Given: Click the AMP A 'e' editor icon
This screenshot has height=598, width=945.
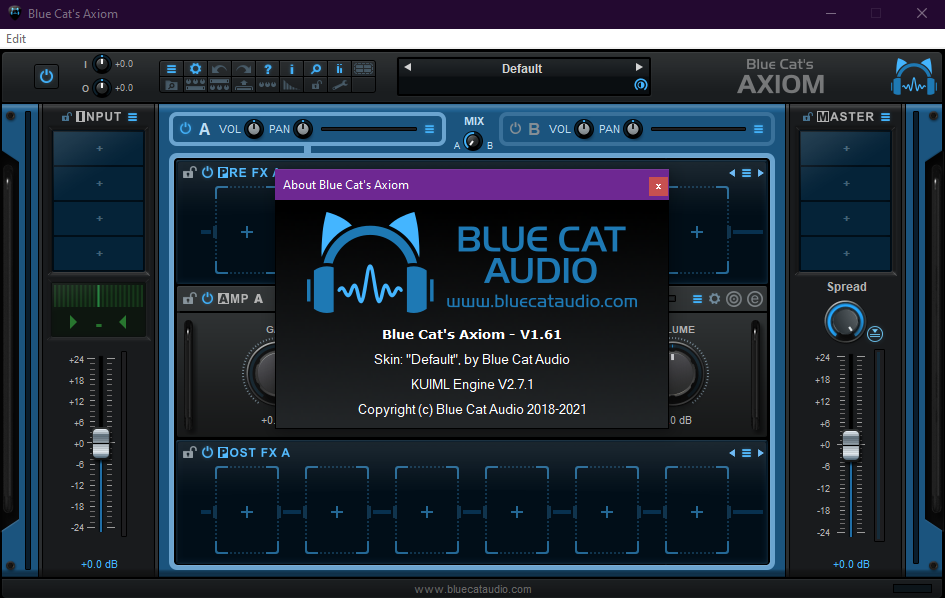Looking at the screenshot, I should point(755,299).
